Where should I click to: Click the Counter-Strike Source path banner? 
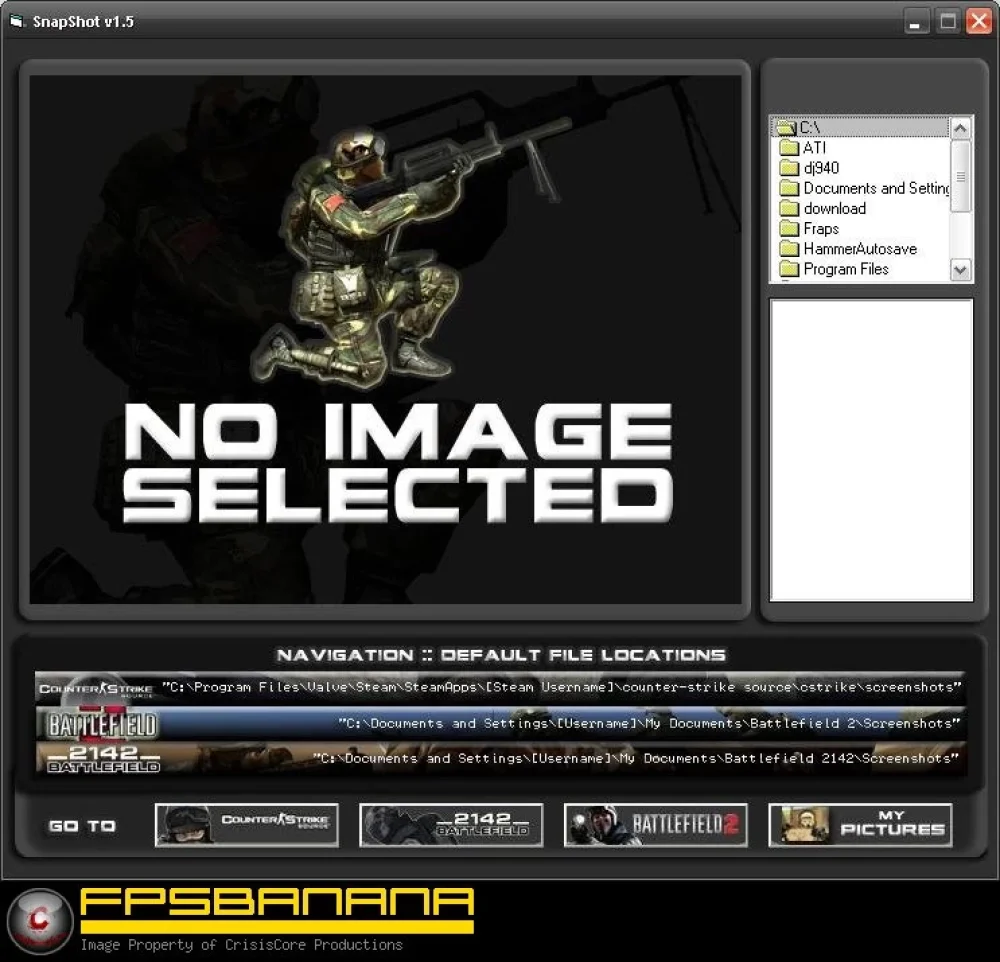tap(501, 688)
